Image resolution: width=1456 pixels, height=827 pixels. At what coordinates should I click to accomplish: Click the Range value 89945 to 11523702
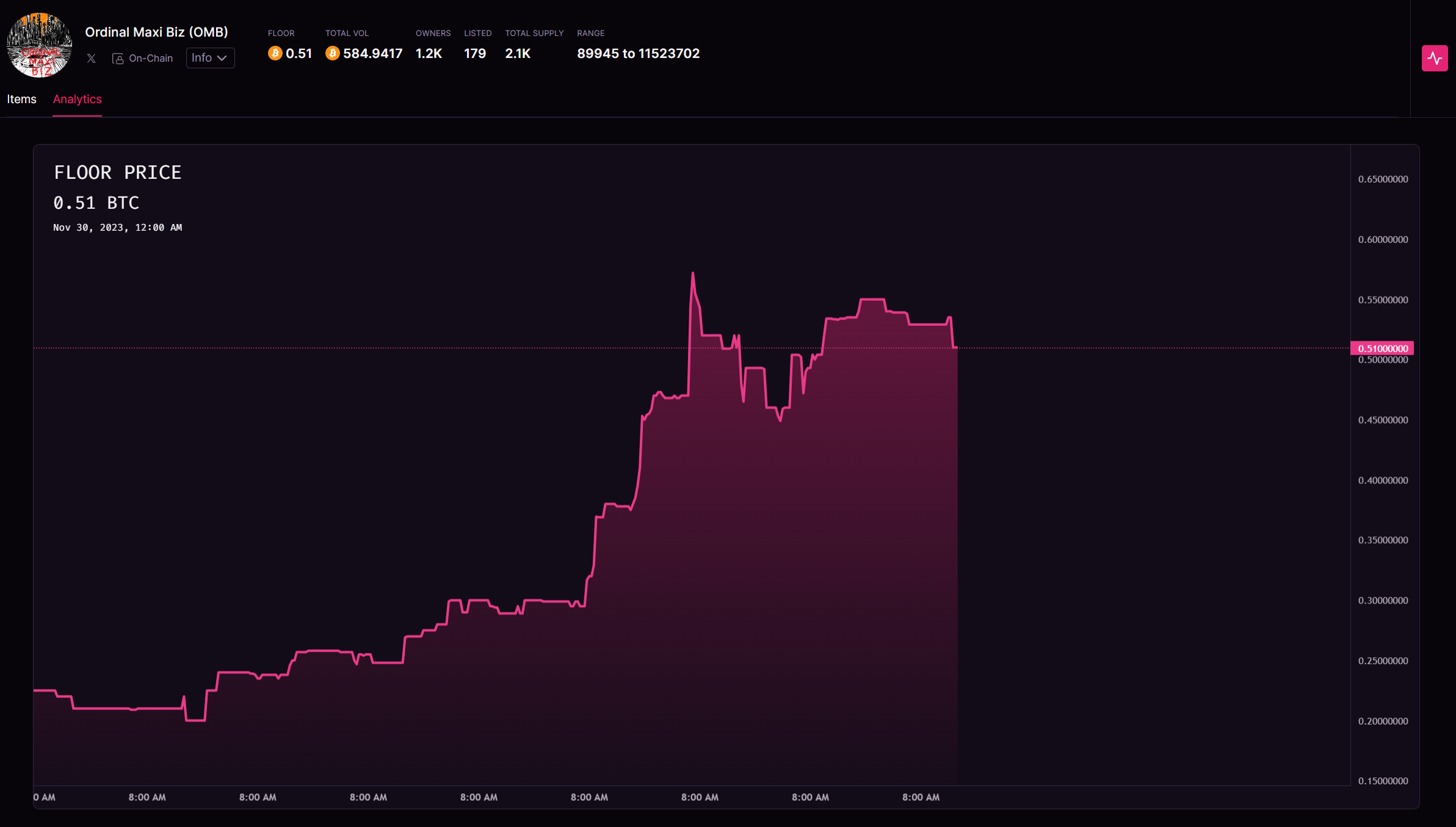638,54
